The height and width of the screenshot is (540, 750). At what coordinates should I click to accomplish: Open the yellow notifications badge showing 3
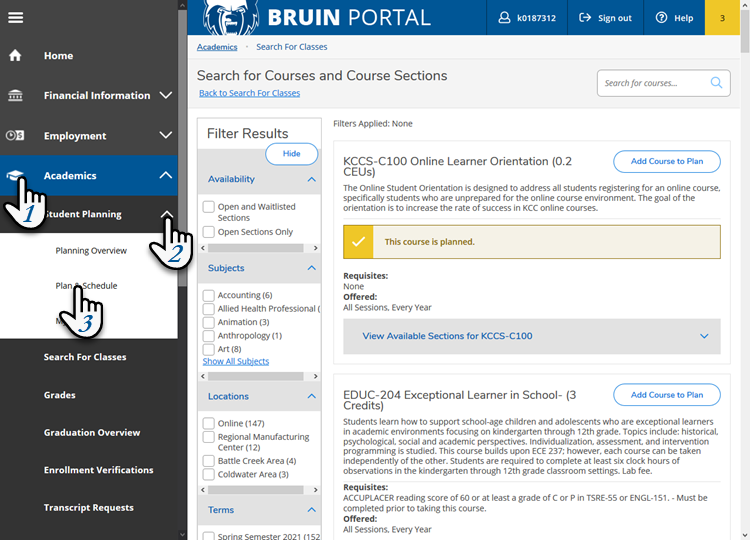coord(722,18)
